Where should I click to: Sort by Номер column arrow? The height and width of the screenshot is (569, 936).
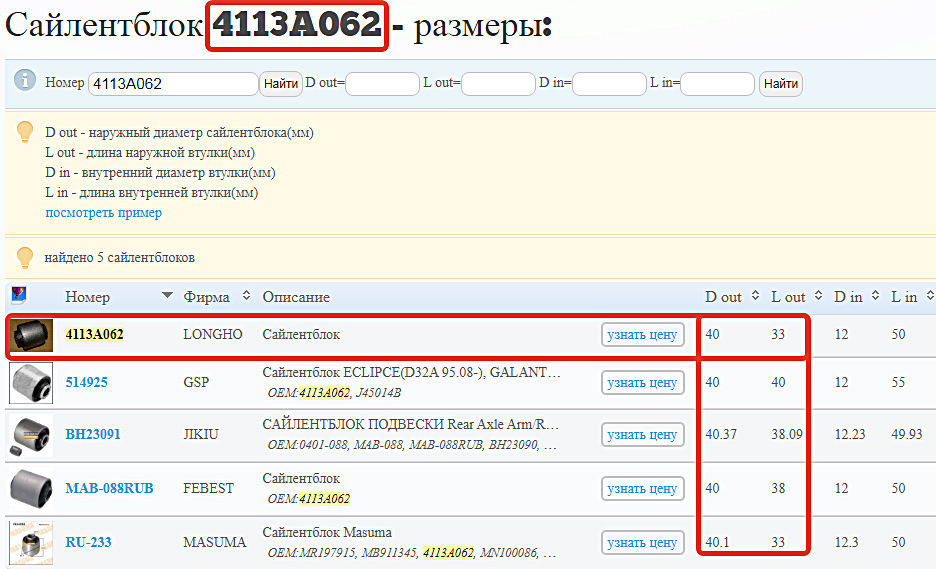pos(168,295)
